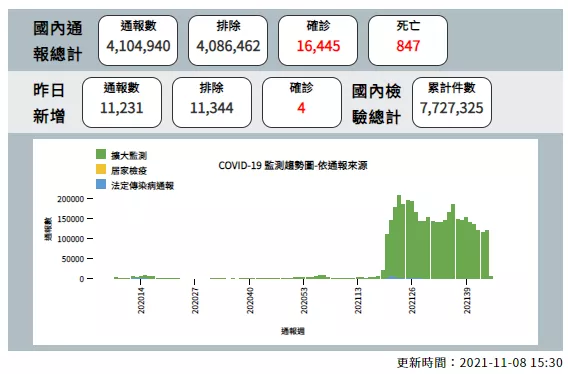Click the tallest green peak bar
Screen dimensions: 568x374
click(x=399, y=237)
